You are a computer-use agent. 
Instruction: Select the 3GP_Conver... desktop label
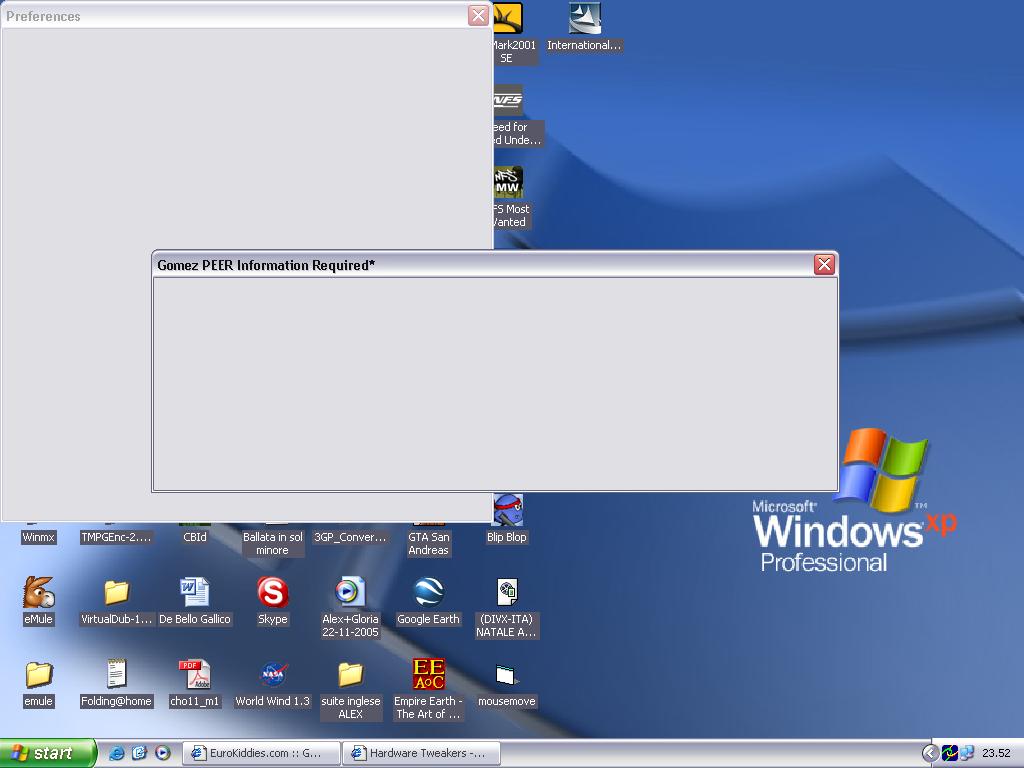(x=350, y=537)
